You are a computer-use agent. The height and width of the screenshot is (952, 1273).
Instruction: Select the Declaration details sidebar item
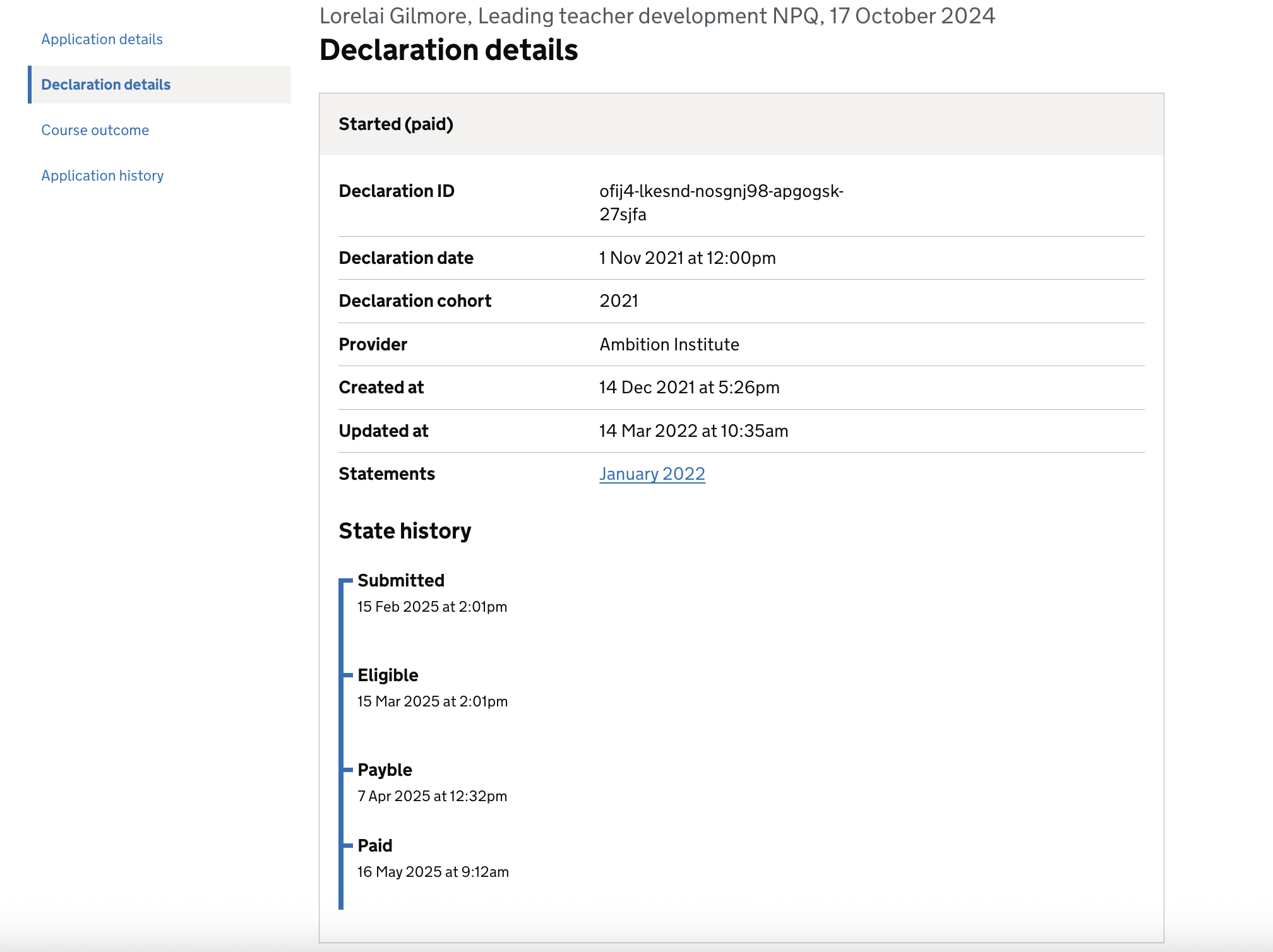(x=105, y=84)
